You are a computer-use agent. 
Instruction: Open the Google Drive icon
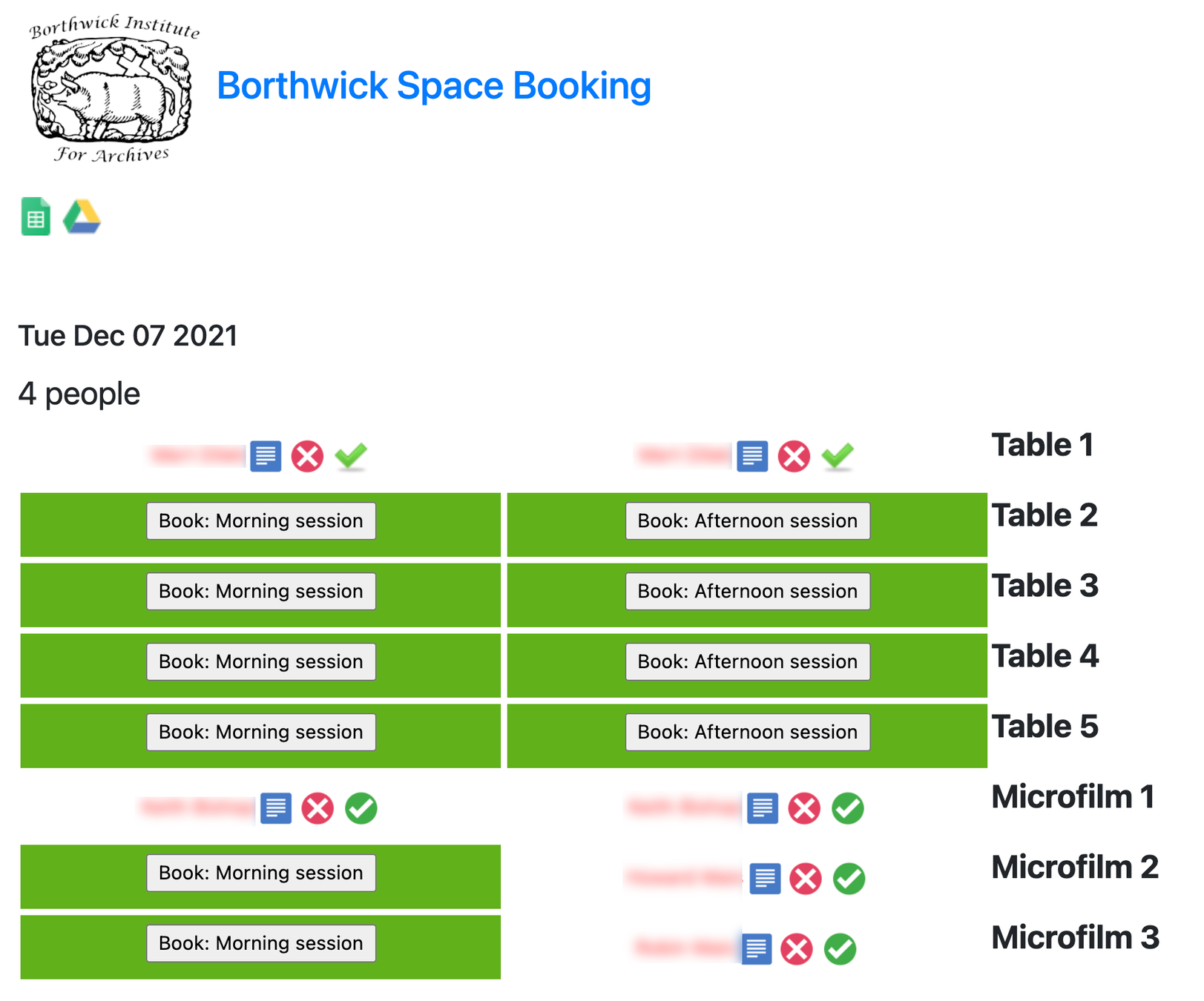82,217
